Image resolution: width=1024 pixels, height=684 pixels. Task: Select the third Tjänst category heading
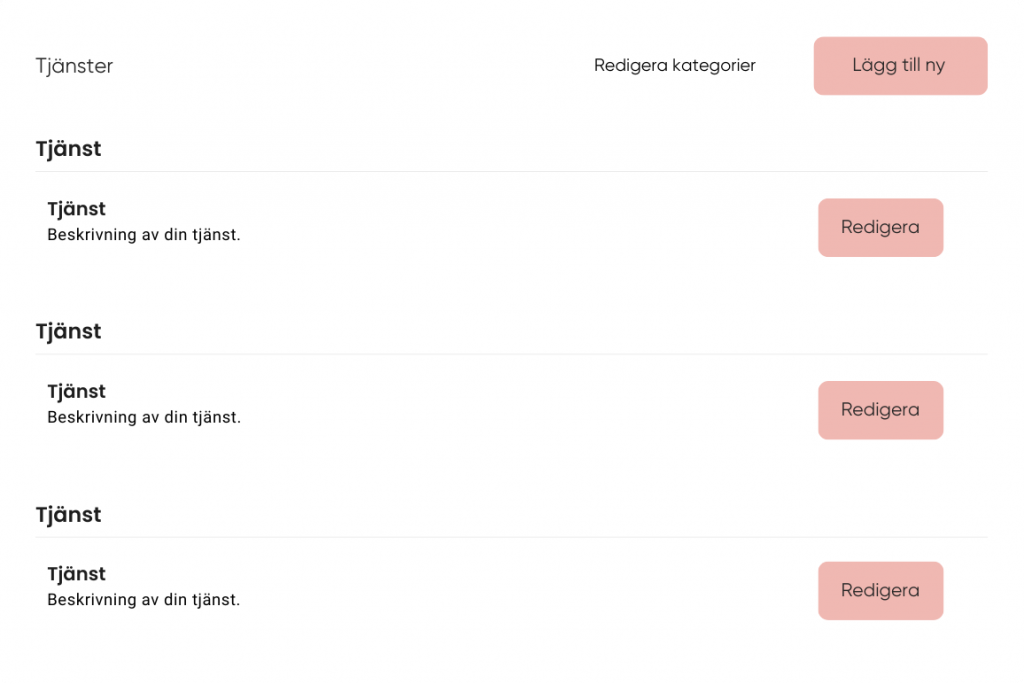[68, 515]
